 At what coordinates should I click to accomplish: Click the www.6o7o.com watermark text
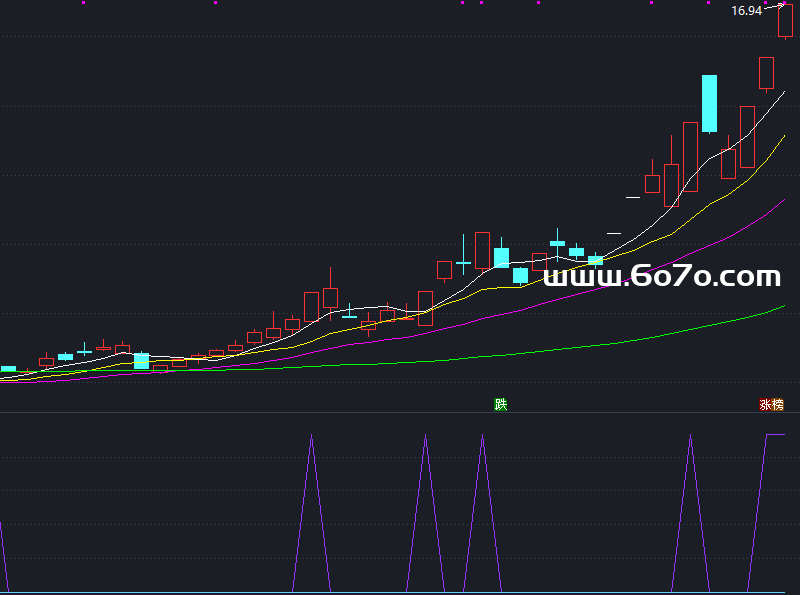[663, 276]
